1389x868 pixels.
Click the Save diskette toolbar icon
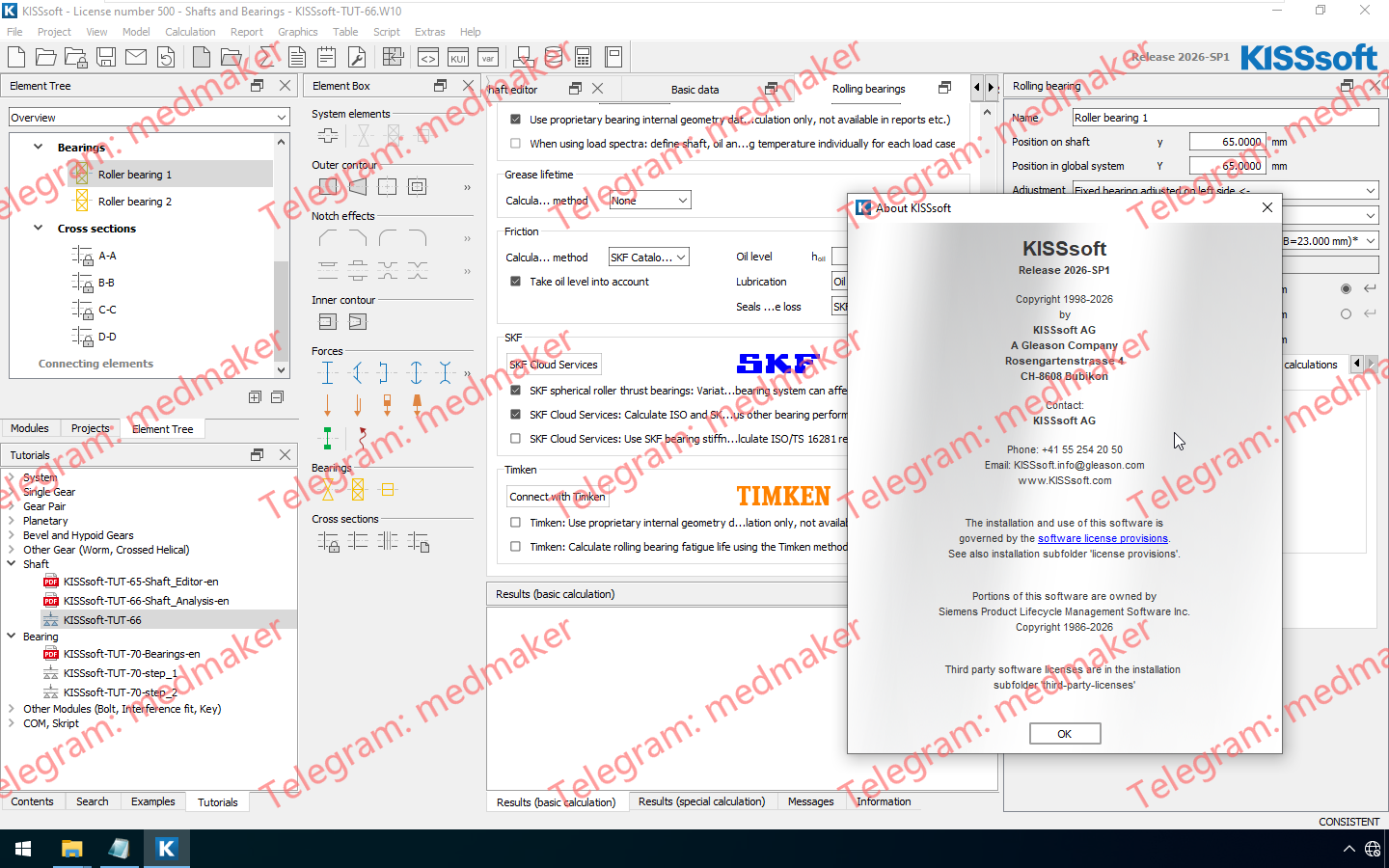click(106, 57)
